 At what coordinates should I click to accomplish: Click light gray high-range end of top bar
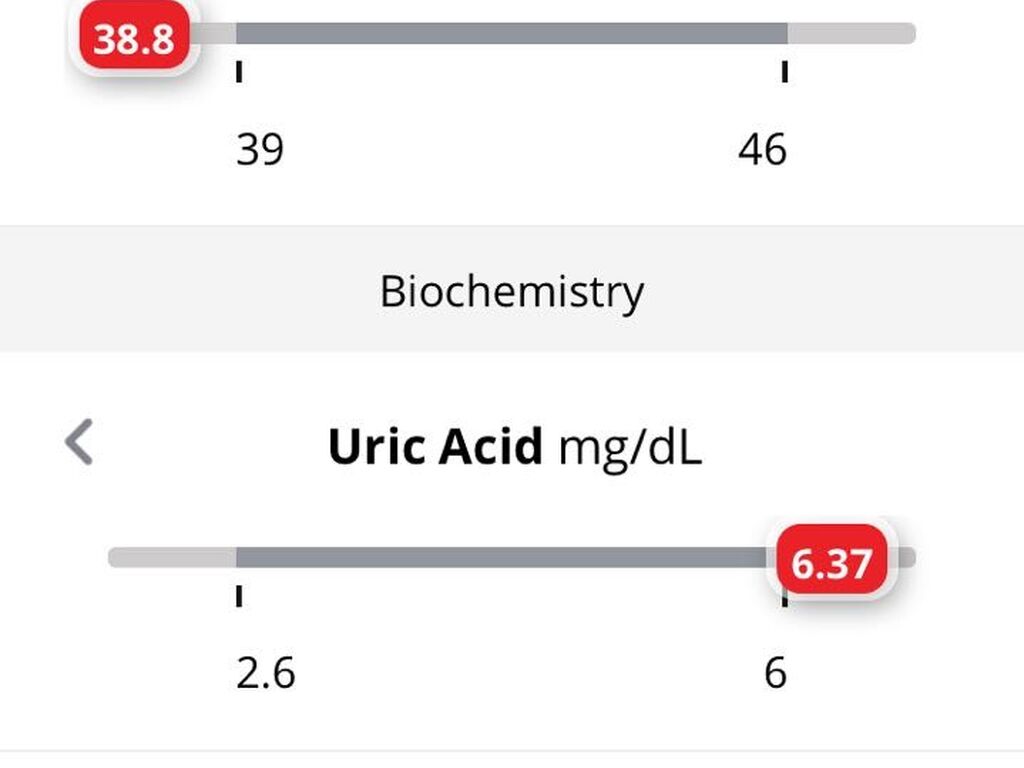[852, 33]
